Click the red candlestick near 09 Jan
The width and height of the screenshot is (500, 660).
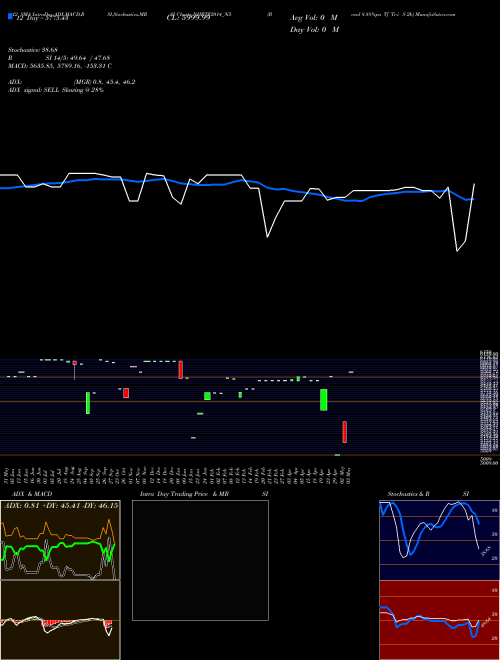click(181, 370)
